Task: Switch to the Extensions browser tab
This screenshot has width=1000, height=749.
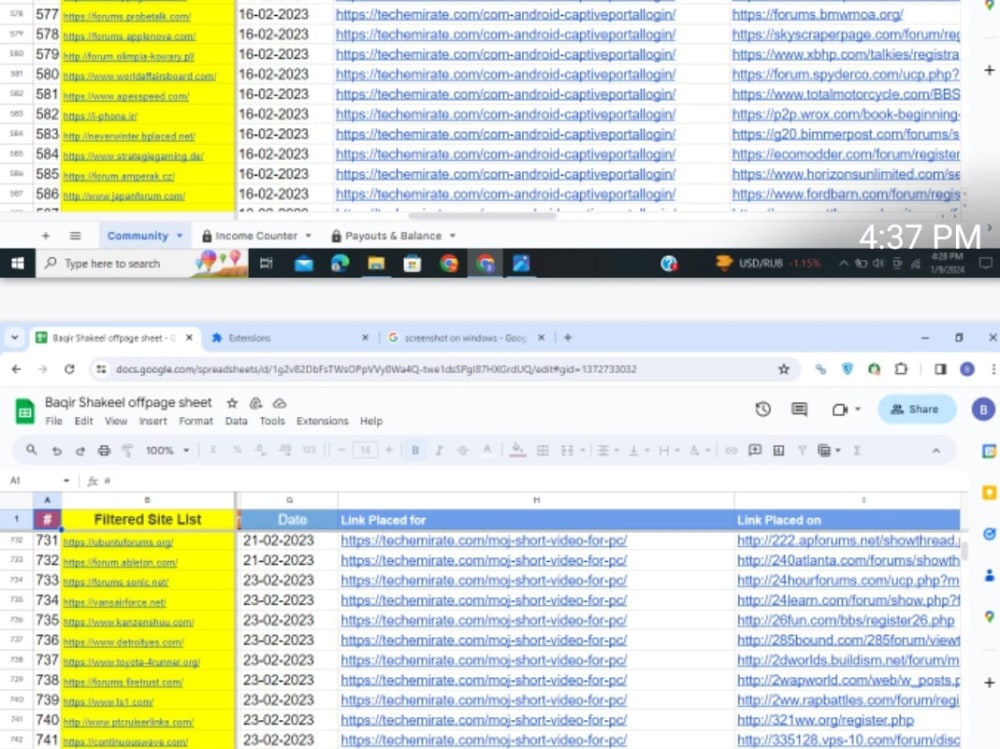Action: click(290, 338)
